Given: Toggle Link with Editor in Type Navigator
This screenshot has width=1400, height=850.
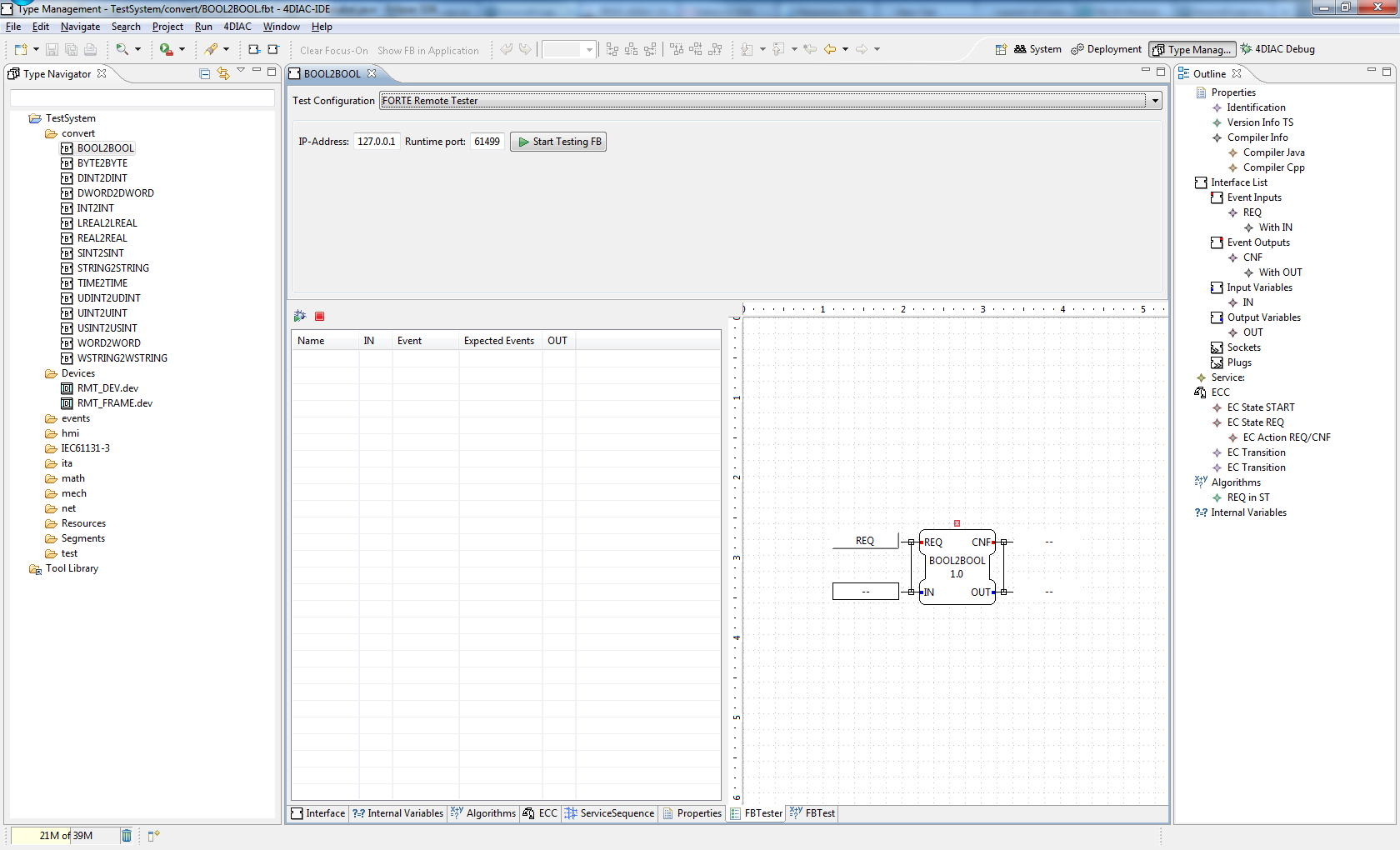Looking at the screenshot, I should coord(223,73).
